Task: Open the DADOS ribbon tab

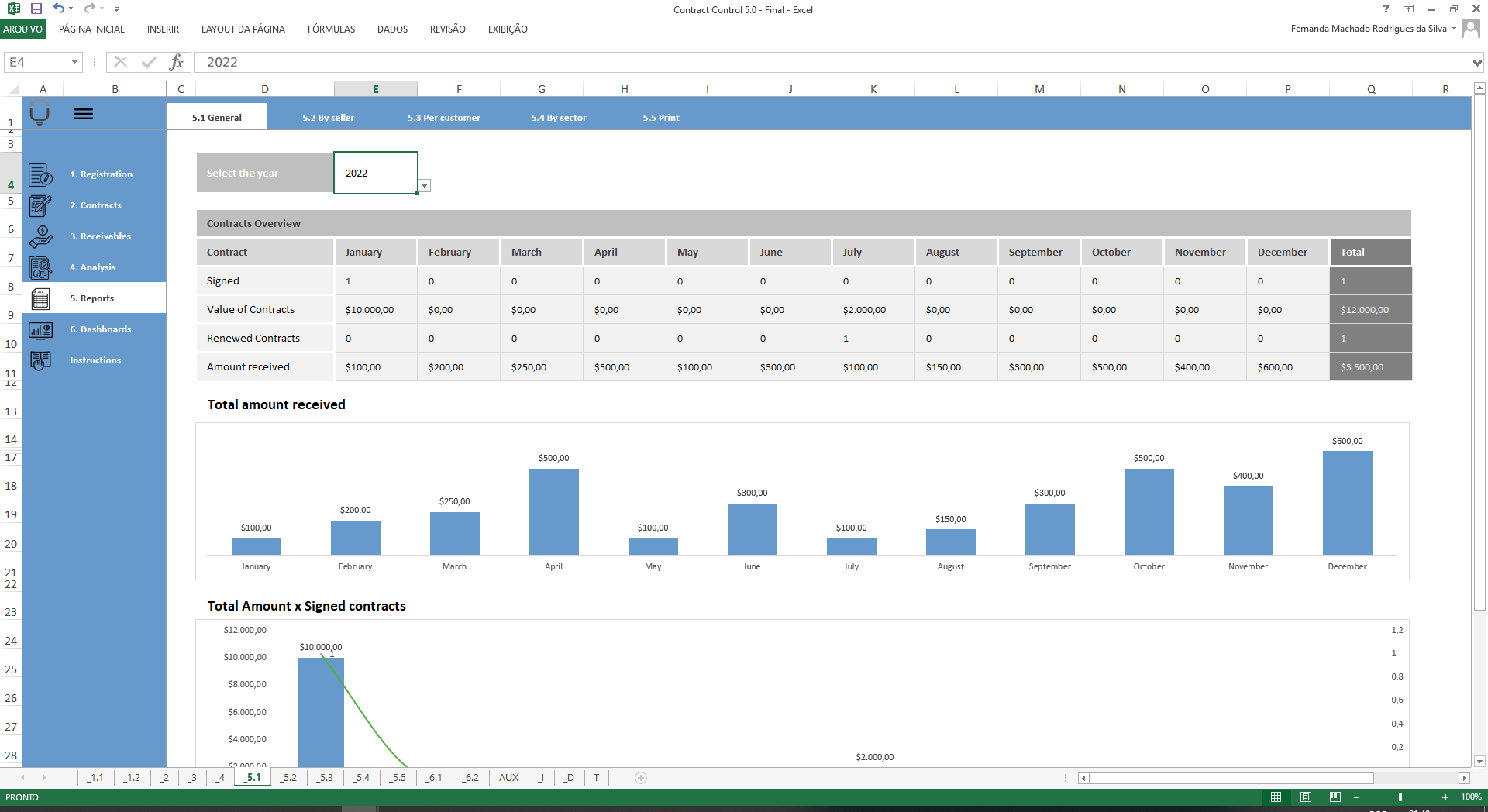Action: 391,29
